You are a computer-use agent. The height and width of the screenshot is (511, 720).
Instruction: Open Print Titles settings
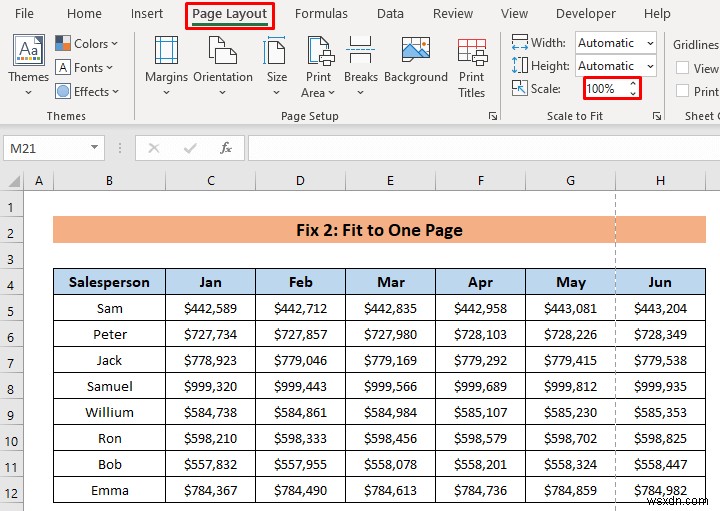tap(472, 52)
